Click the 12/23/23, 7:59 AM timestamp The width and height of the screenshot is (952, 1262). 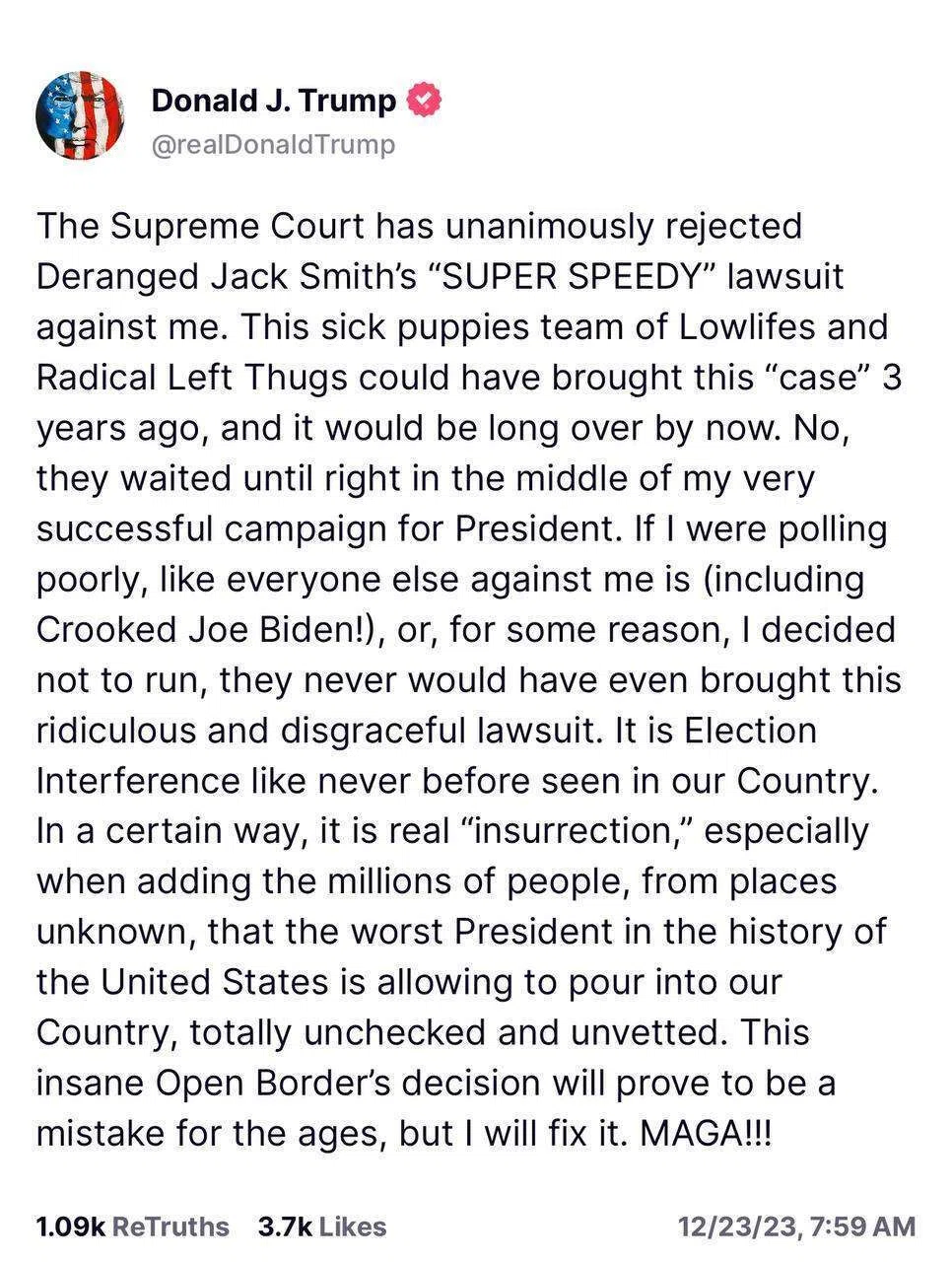point(796,1227)
